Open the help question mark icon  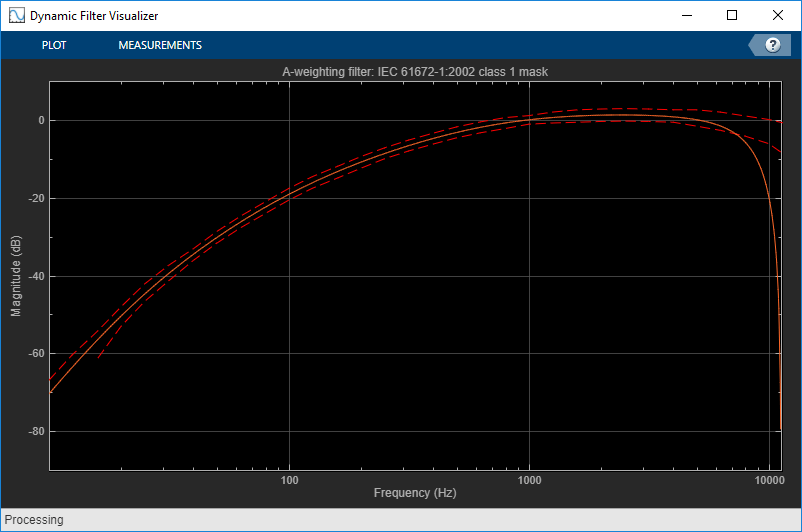pos(772,45)
